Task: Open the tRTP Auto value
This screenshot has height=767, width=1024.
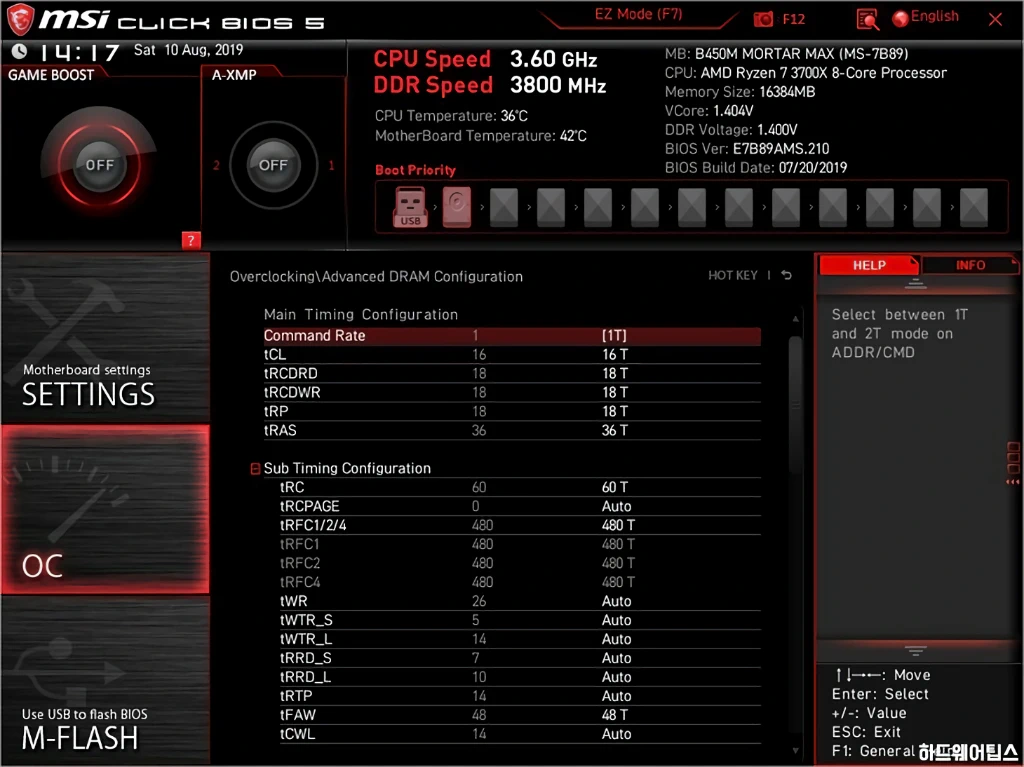Action: 616,696
